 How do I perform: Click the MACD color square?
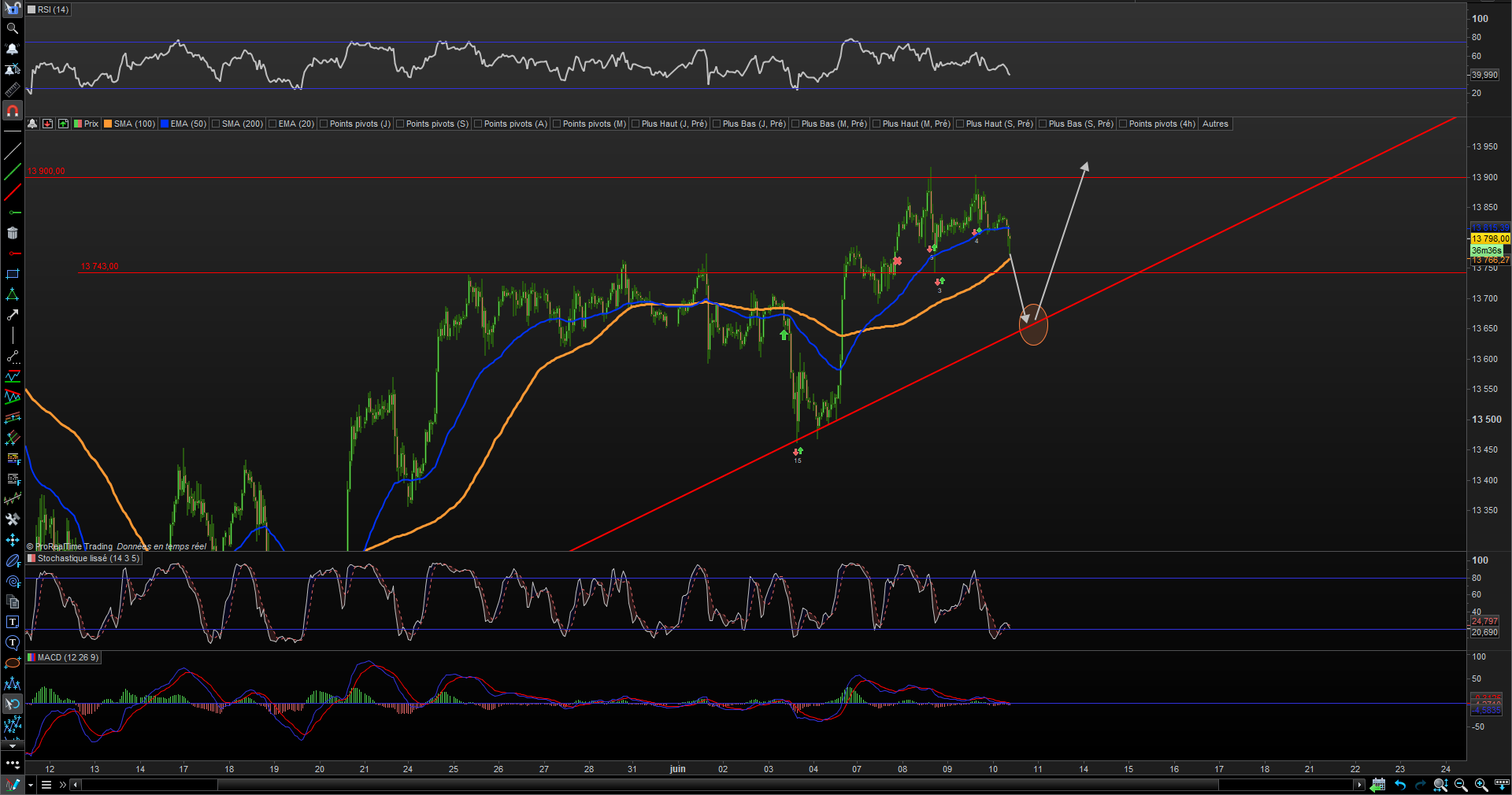tap(31, 657)
